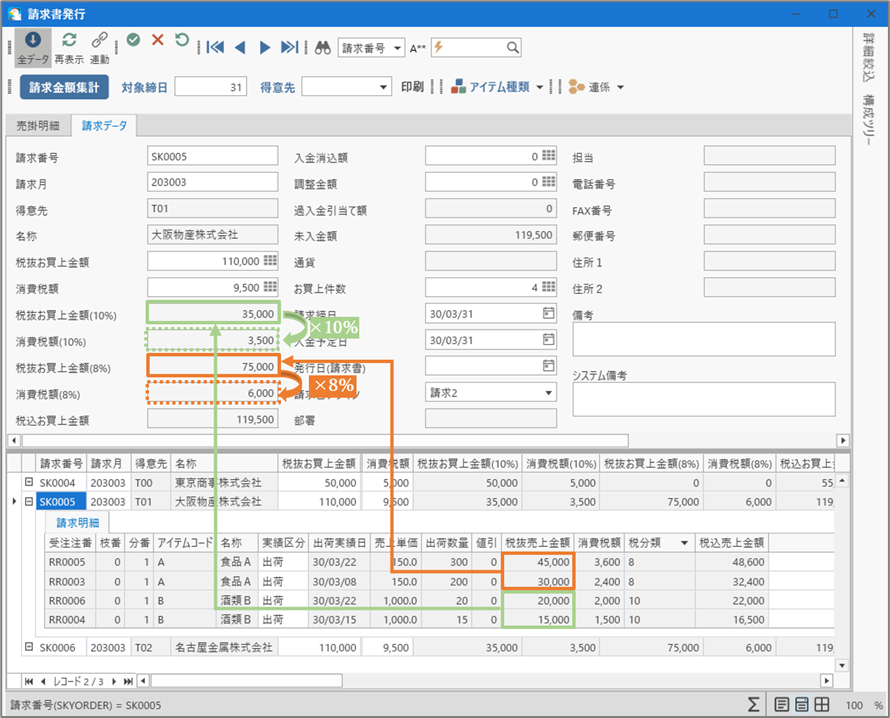This screenshot has height=718, width=890.
Task: Select the 請求明細 sub-tab
Action: [77, 522]
